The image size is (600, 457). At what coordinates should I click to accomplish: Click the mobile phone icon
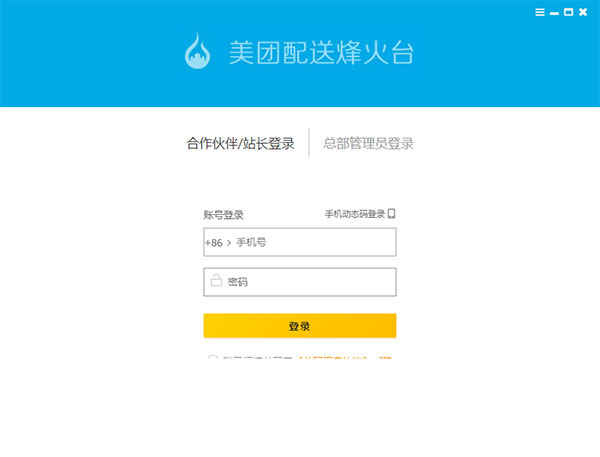coord(391,213)
